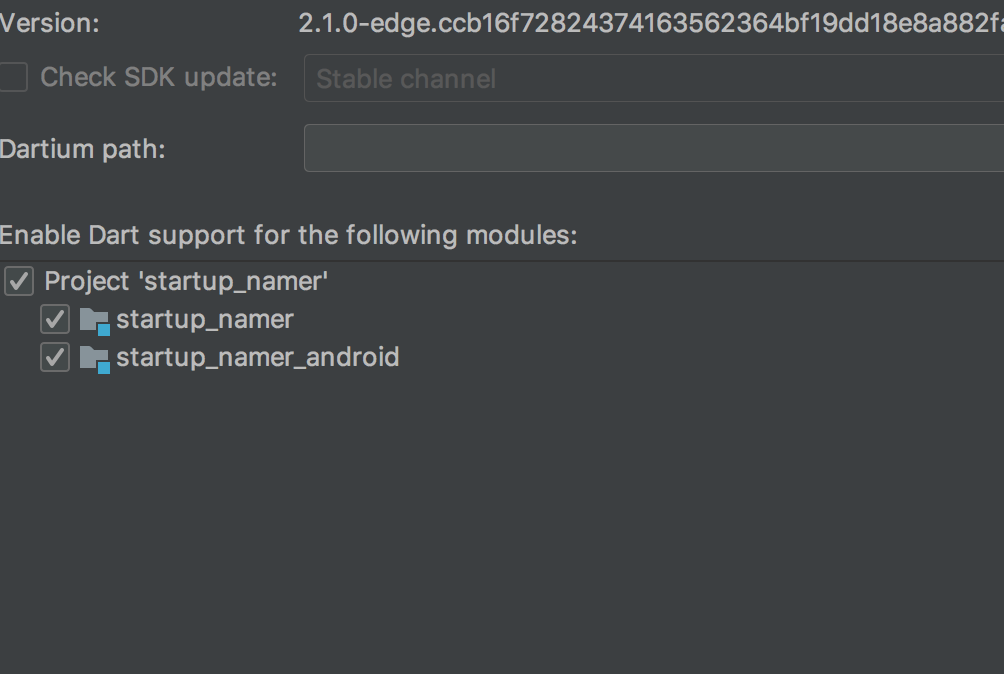
Task: Click the Dartium path label
Action: click(x=80, y=148)
